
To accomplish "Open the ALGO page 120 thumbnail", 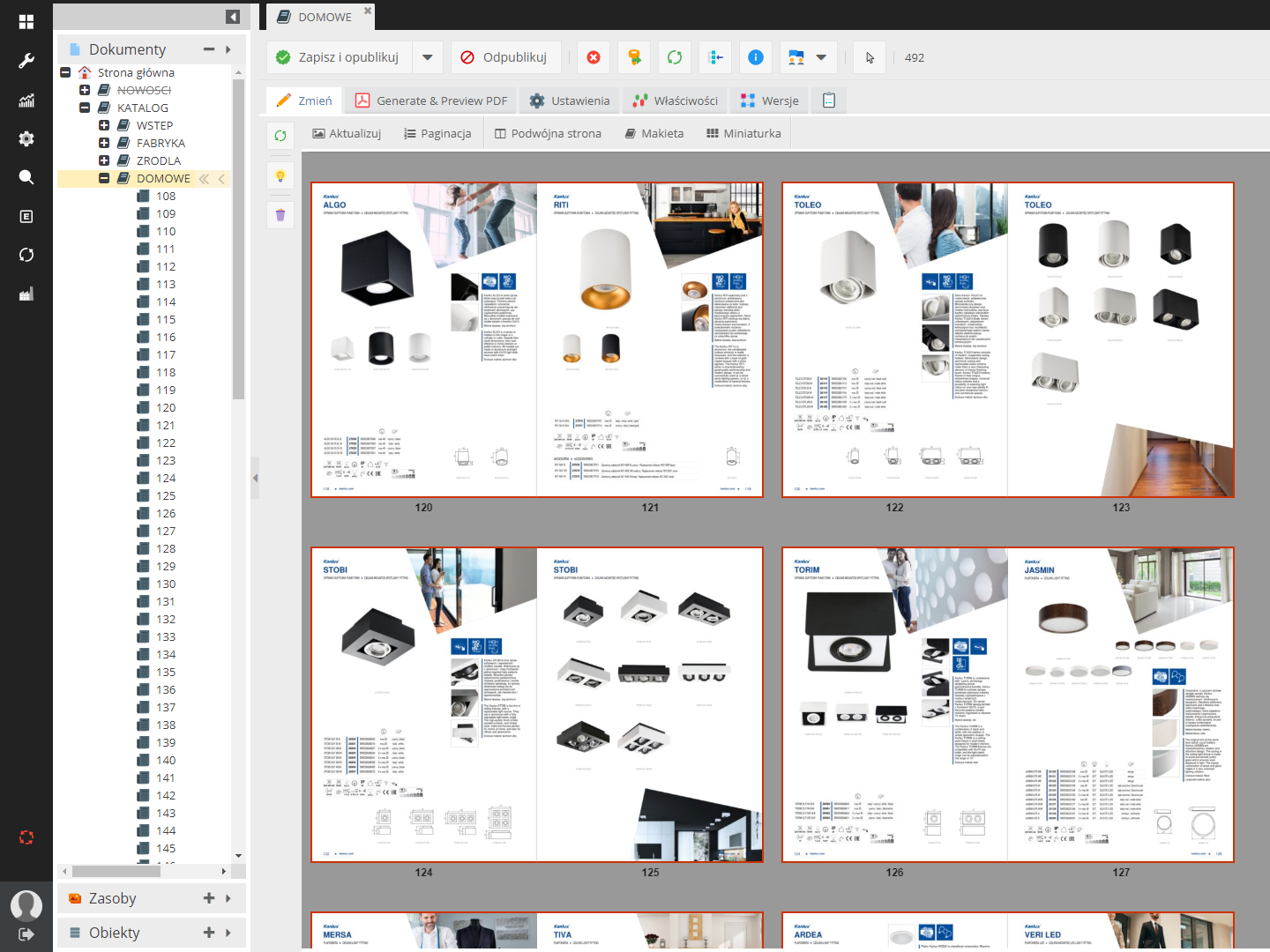I will coord(424,340).
